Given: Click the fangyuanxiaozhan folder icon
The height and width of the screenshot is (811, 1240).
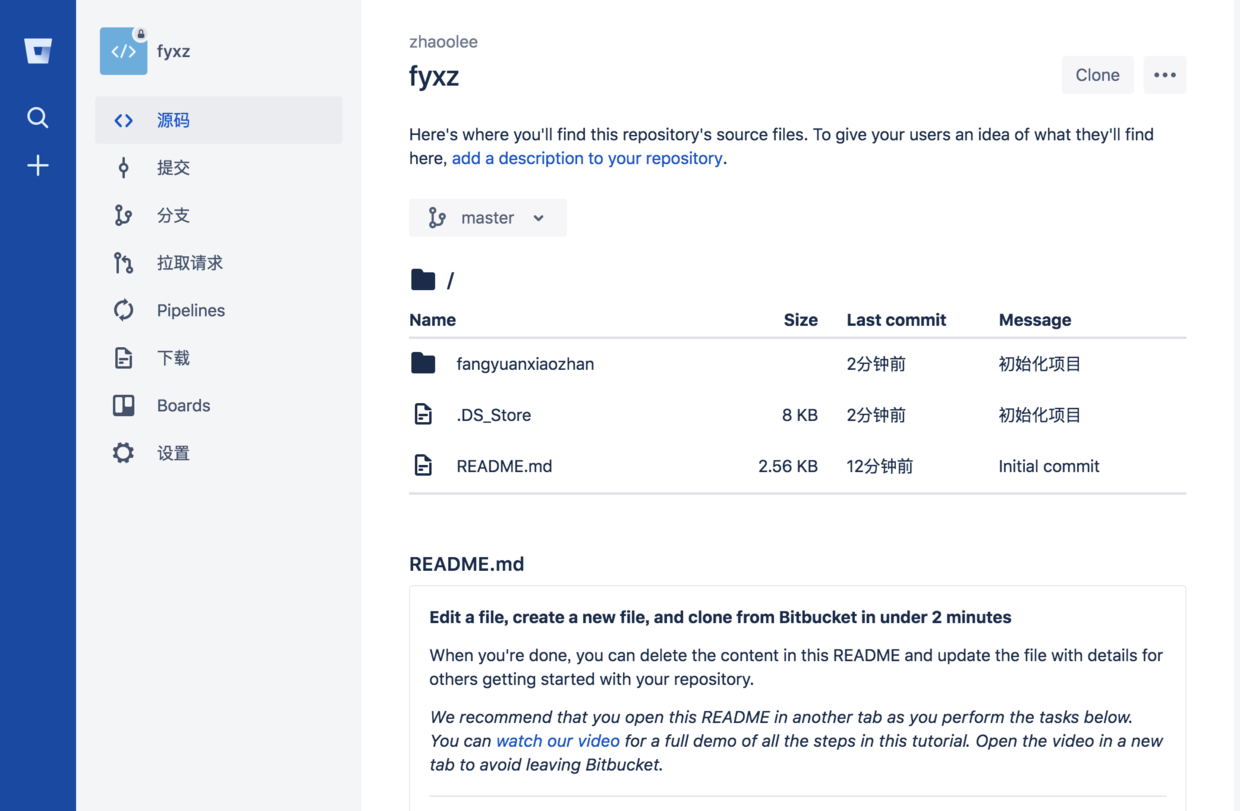Looking at the screenshot, I should point(423,363).
